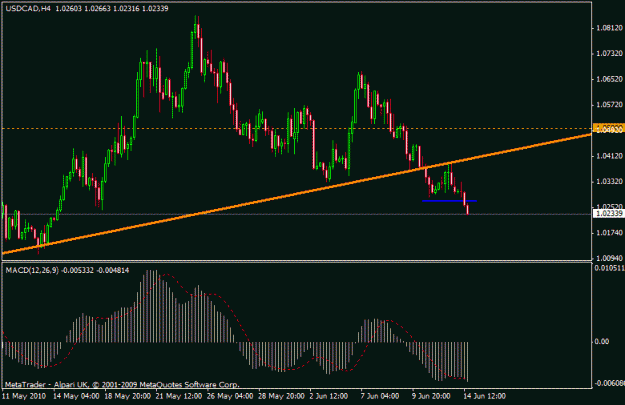This screenshot has height=405, width=625.
Task: Click the 2 Jun 12:00 time label
Action: (329, 396)
